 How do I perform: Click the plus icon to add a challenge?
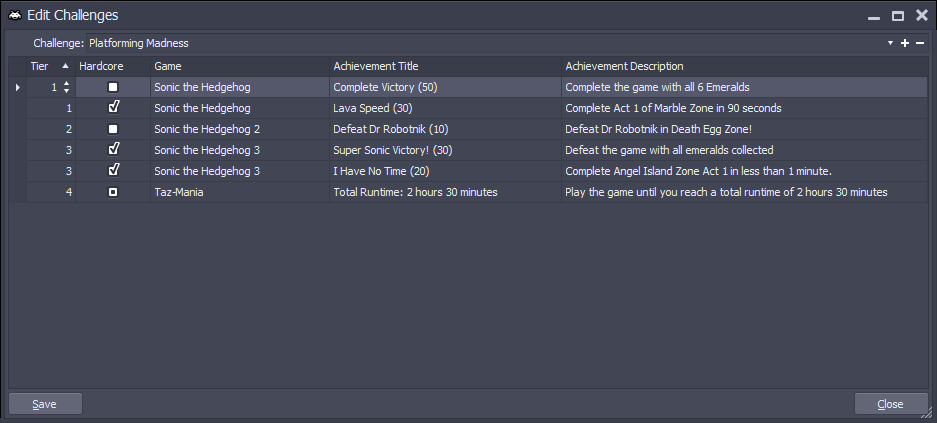(905, 43)
